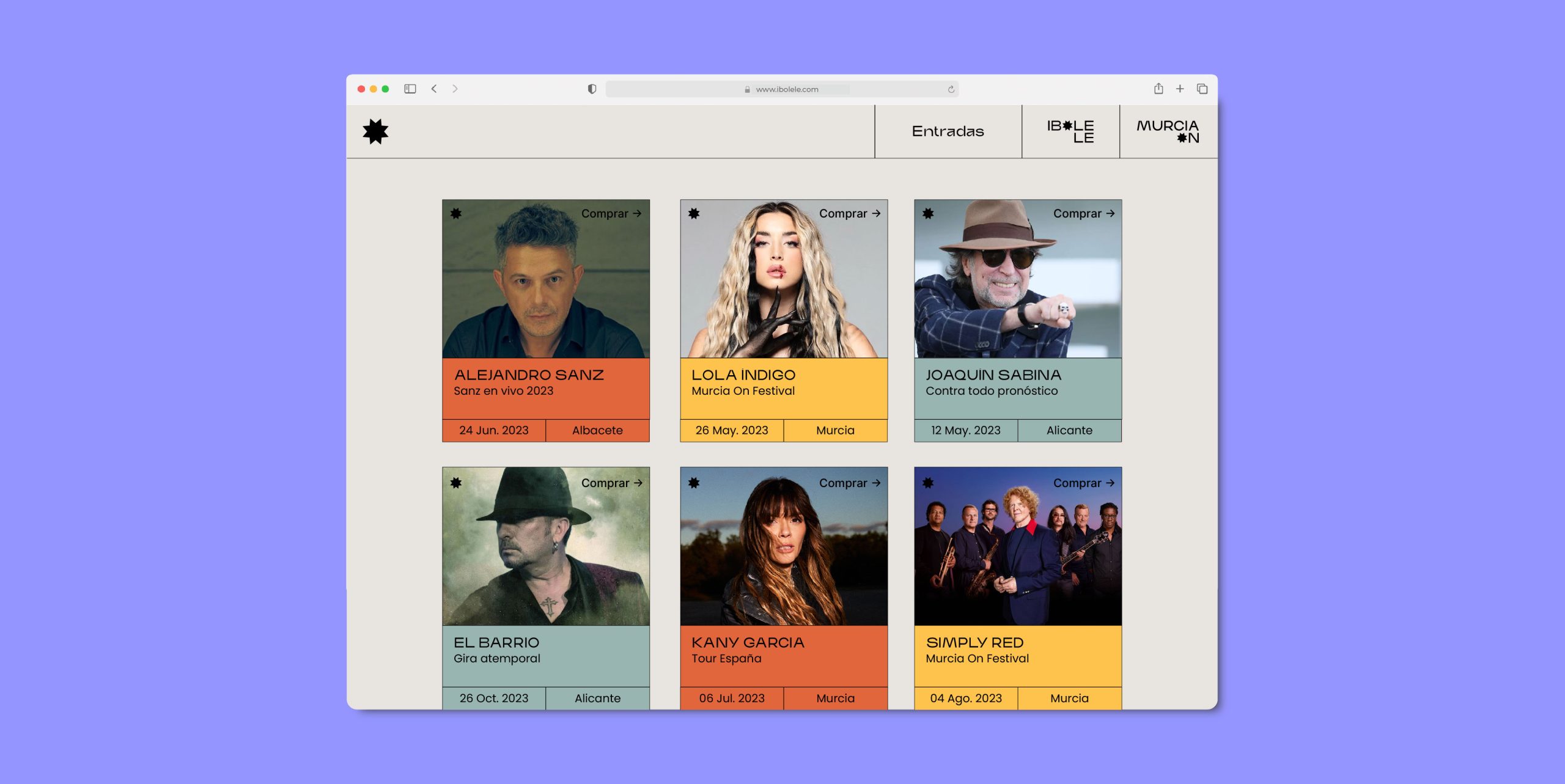
Task: Click the browser forward arrow
Action: (x=455, y=89)
